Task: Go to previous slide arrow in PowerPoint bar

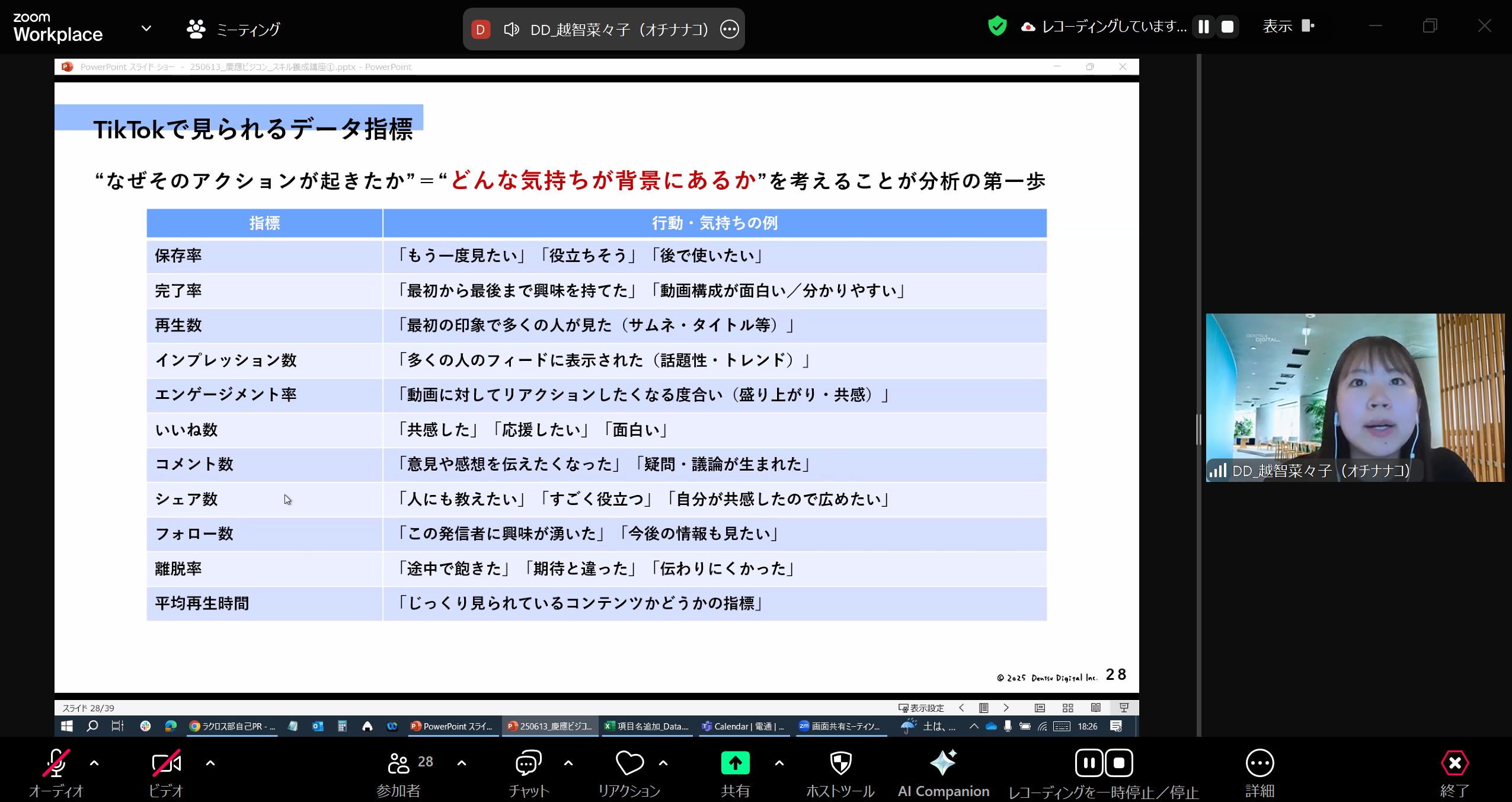Action: point(961,708)
